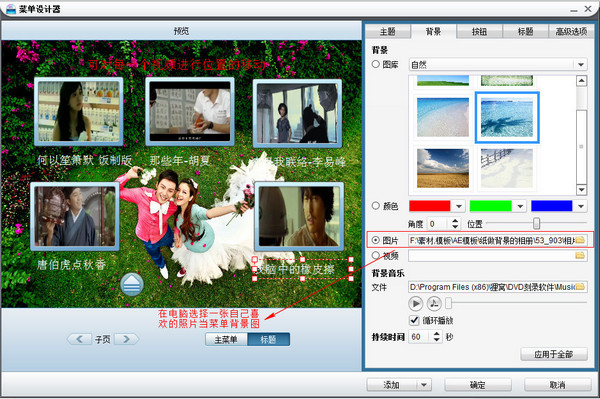Click the green color swatch
This screenshot has height=399, width=600.
point(491,206)
